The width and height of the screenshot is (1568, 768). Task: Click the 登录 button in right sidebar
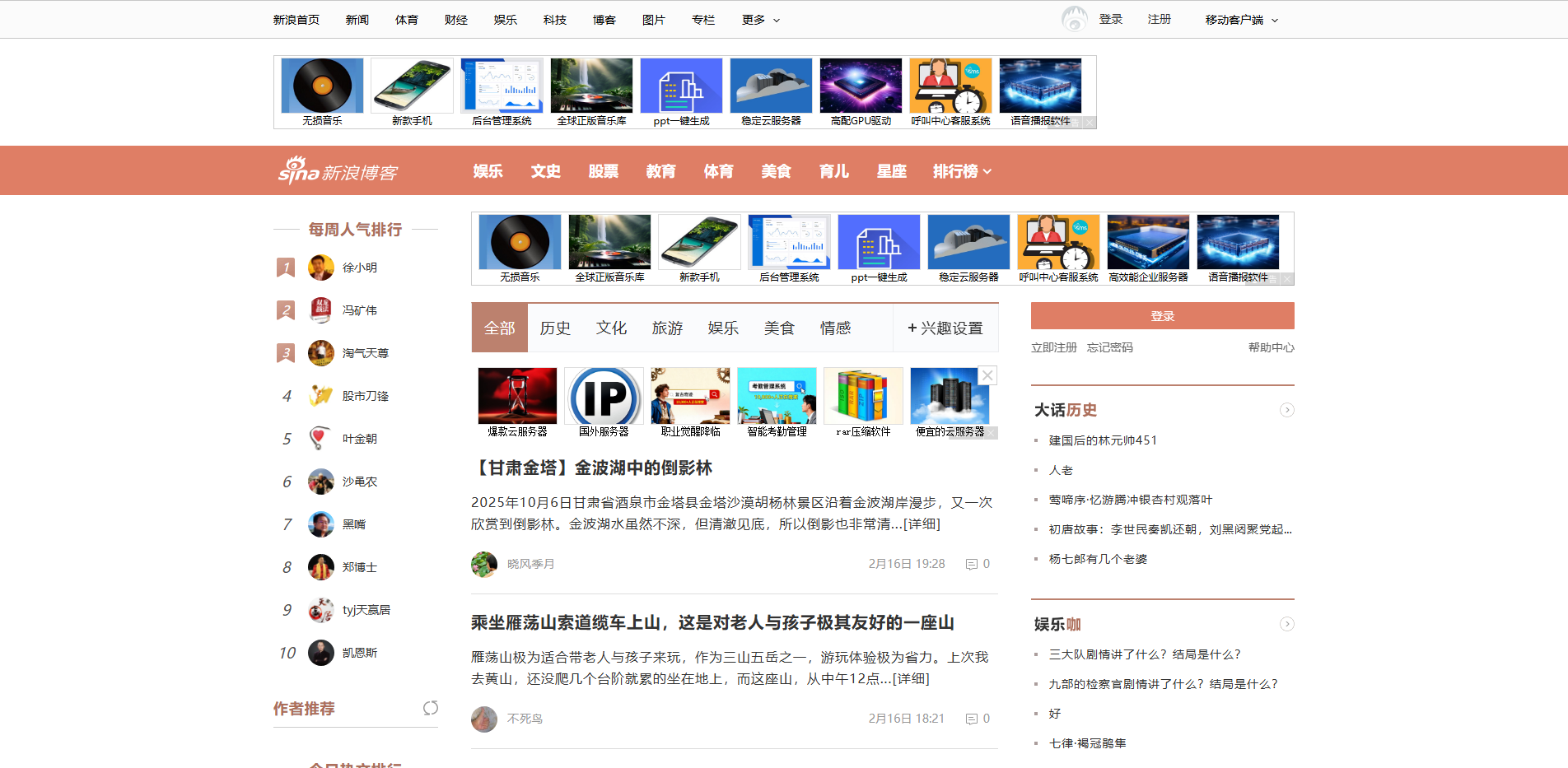coord(1162,315)
